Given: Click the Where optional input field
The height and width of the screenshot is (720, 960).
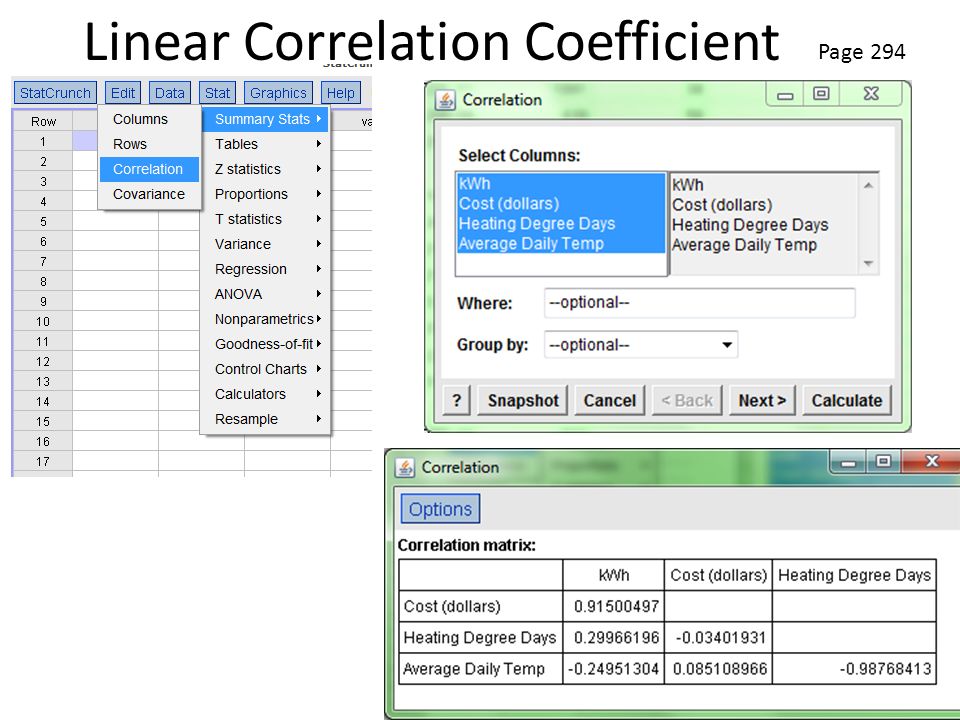Looking at the screenshot, I should tap(699, 302).
